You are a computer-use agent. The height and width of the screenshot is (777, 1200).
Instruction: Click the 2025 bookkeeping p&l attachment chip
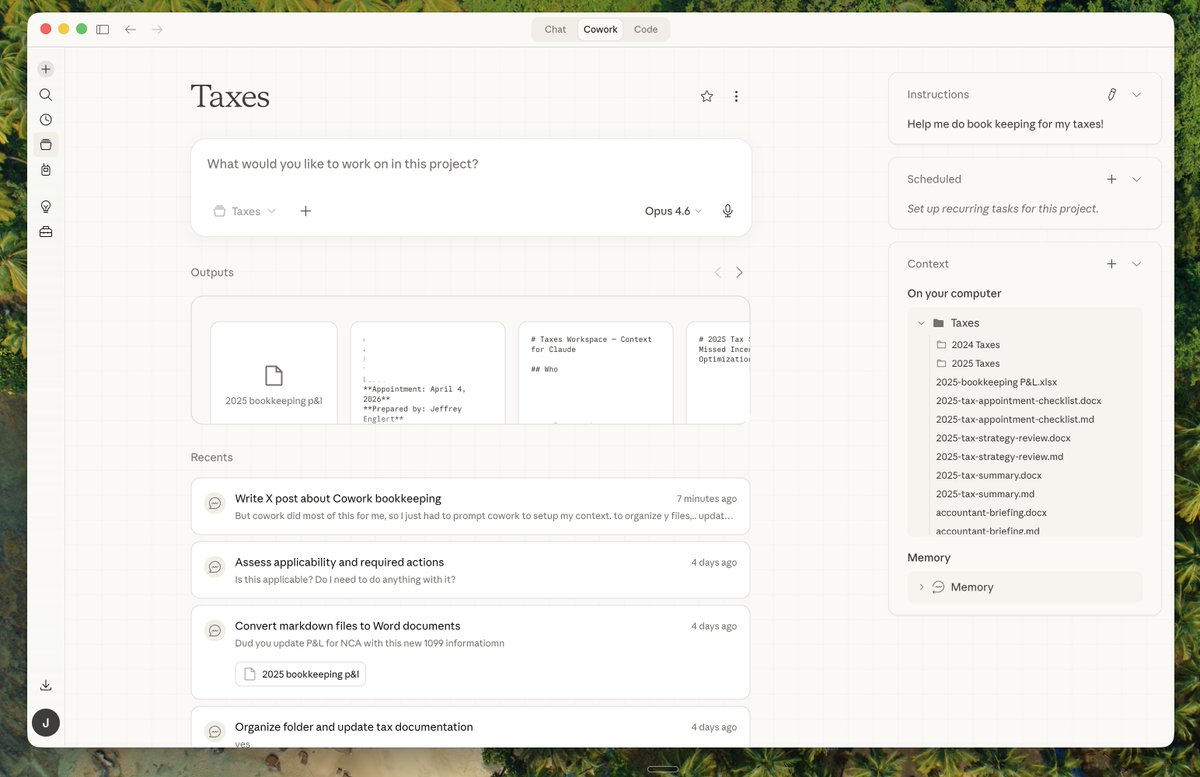pyautogui.click(x=301, y=674)
